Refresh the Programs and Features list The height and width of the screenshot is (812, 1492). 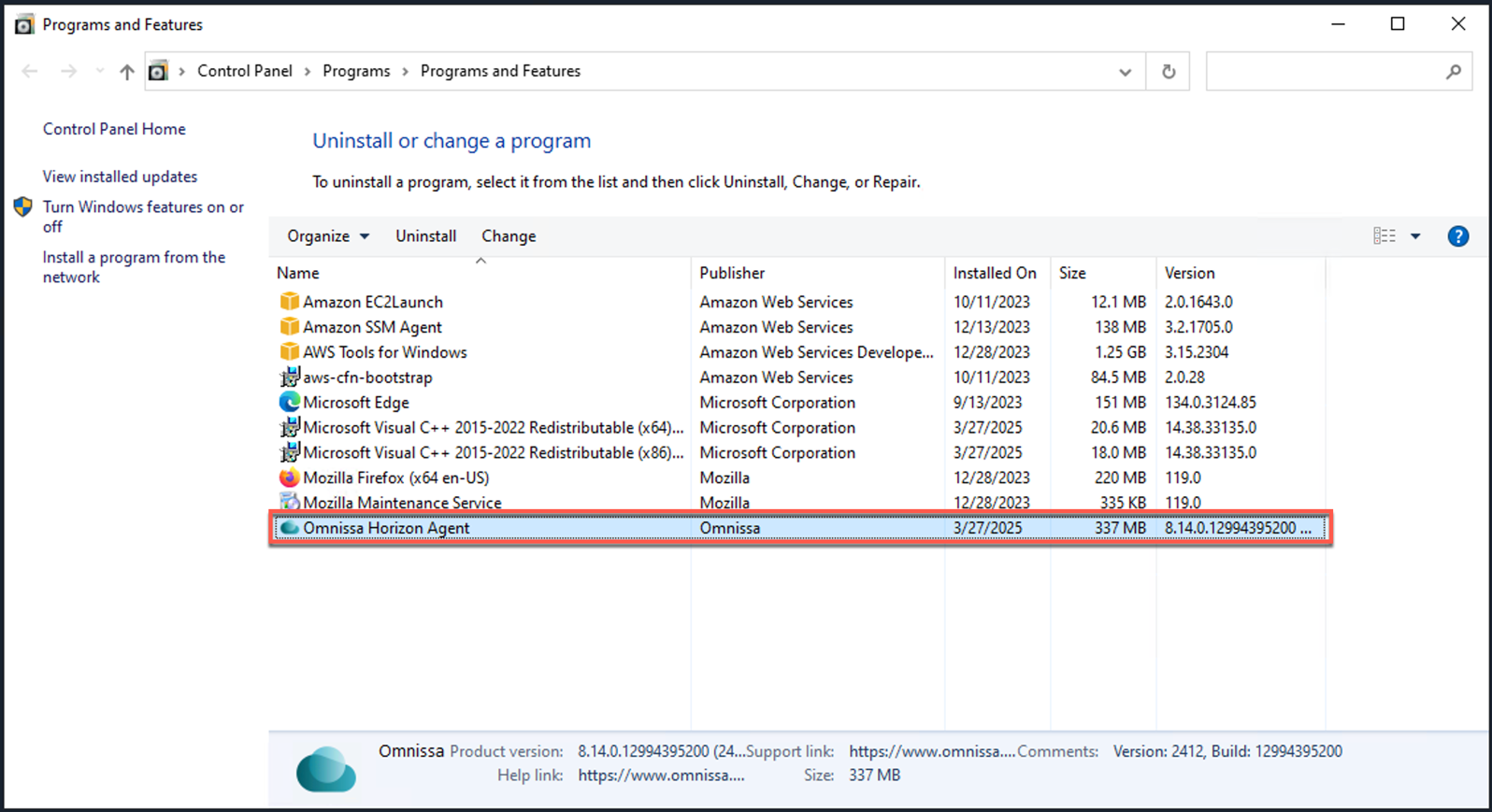coord(1168,71)
